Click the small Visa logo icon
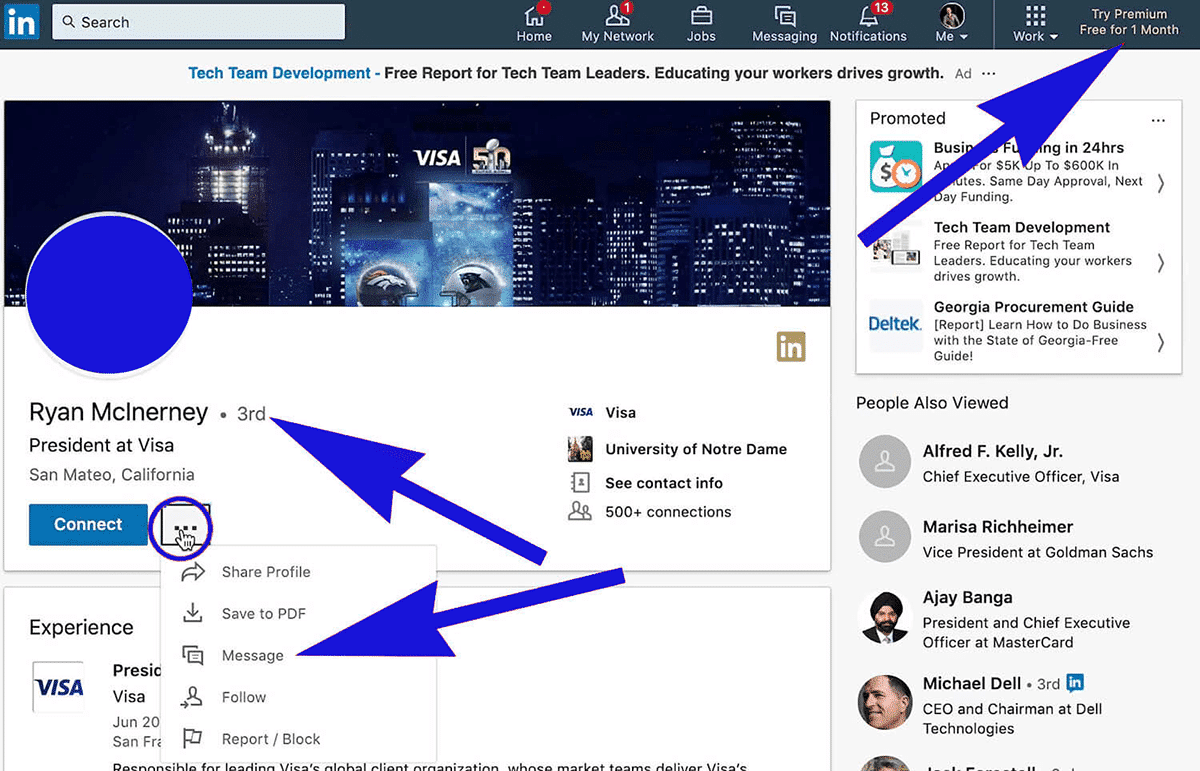 click(580, 412)
